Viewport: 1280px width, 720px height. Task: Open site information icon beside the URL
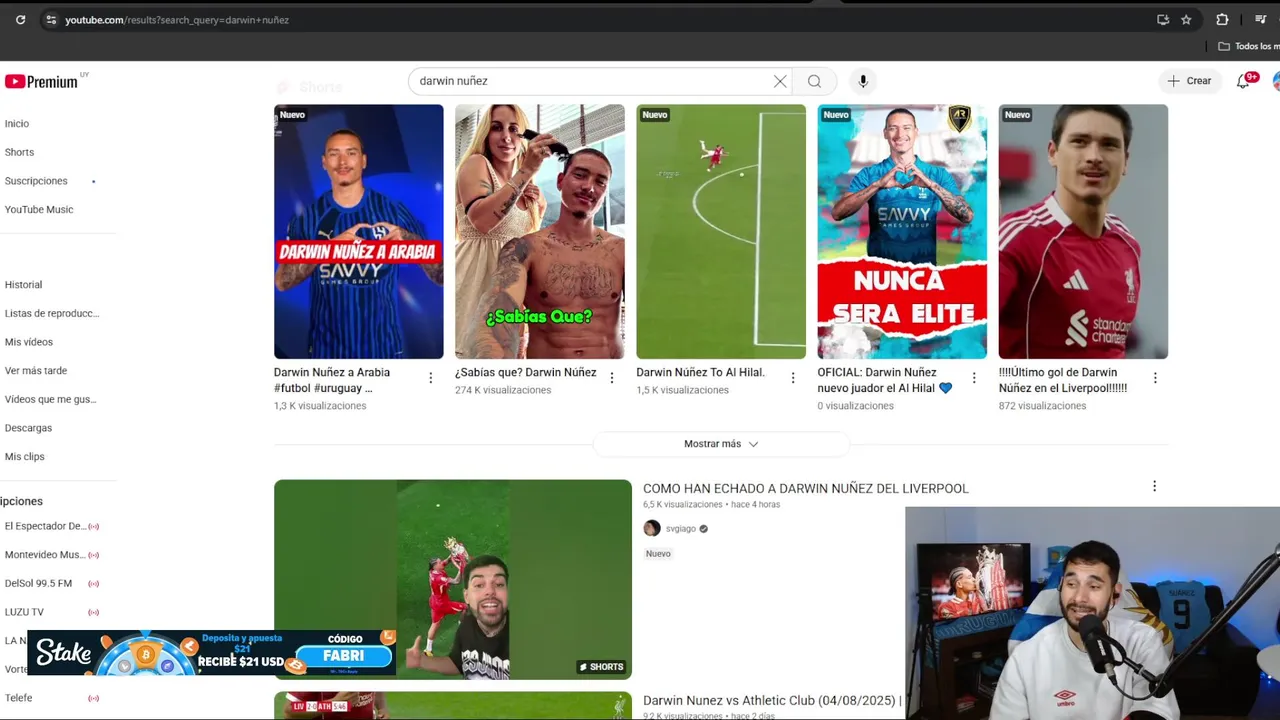51,20
